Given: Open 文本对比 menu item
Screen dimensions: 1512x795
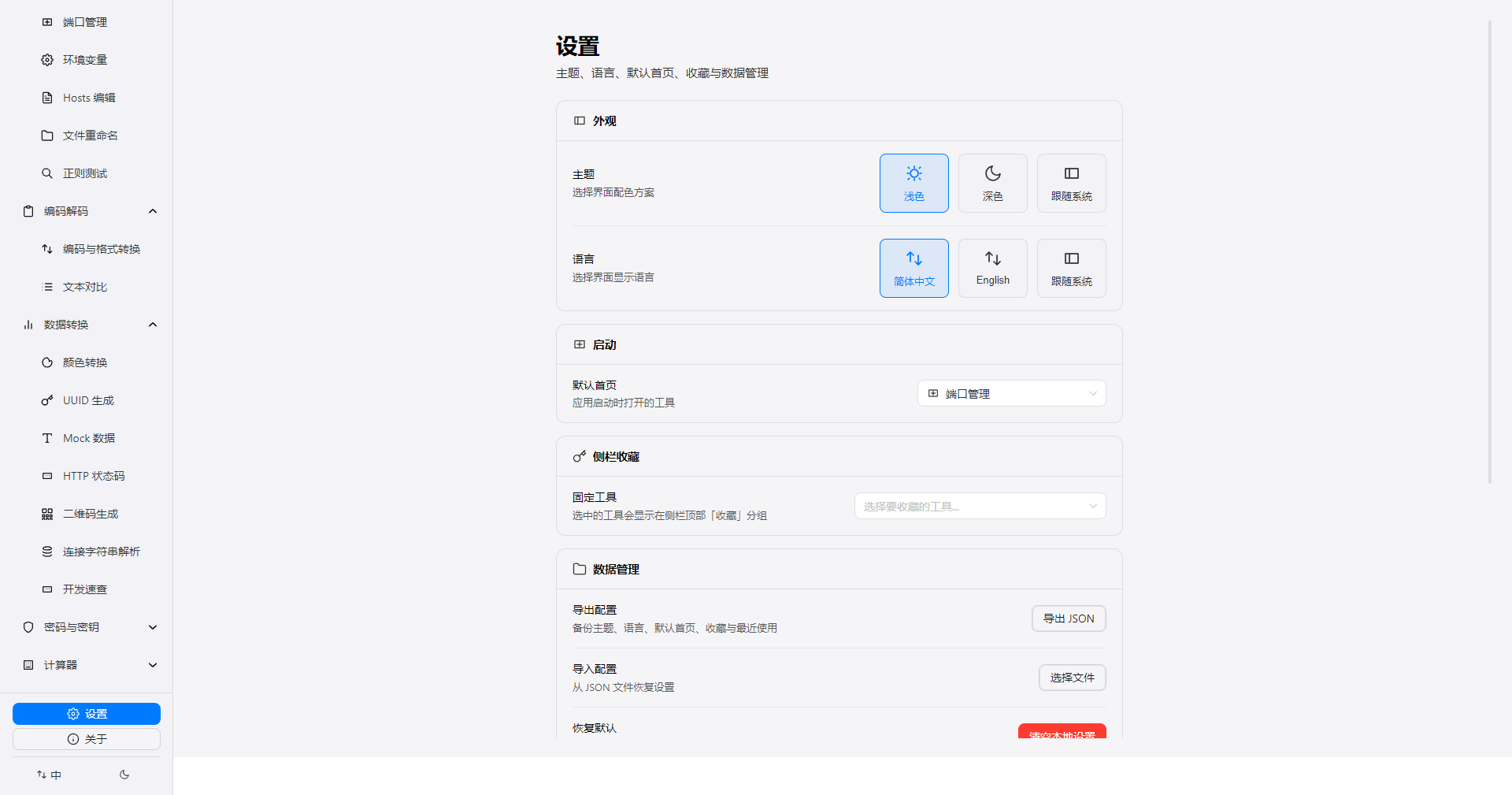Looking at the screenshot, I should tap(87, 287).
